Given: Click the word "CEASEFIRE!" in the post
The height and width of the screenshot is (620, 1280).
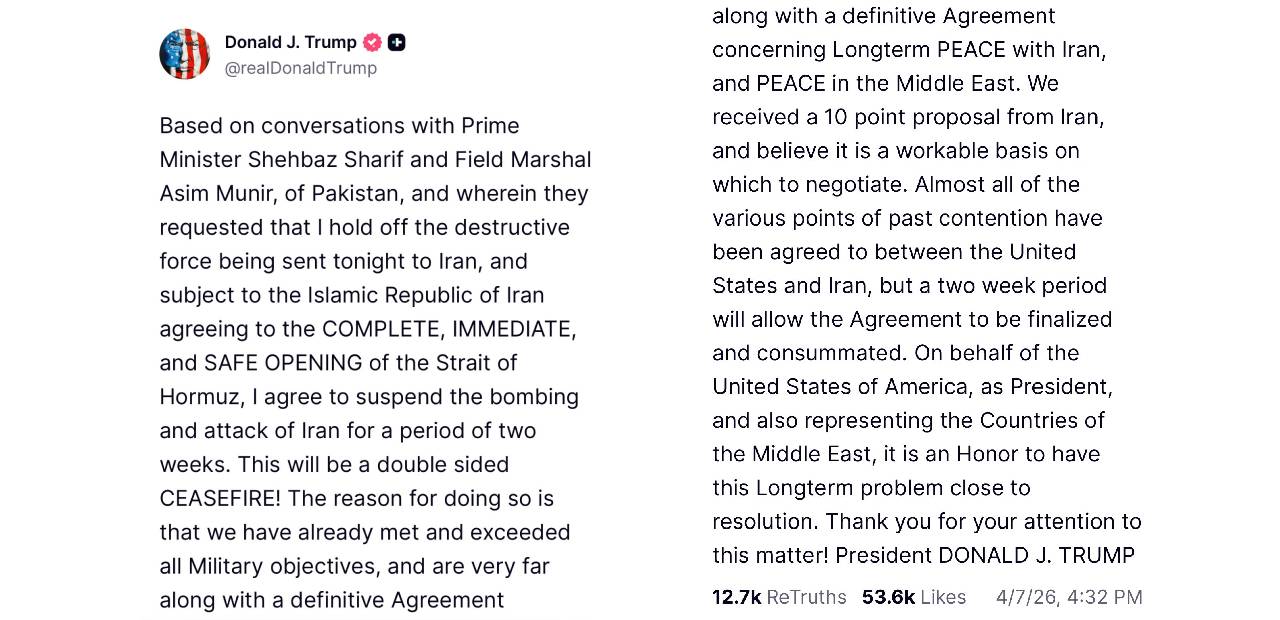Looking at the screenshot, I should click(220, 498).
